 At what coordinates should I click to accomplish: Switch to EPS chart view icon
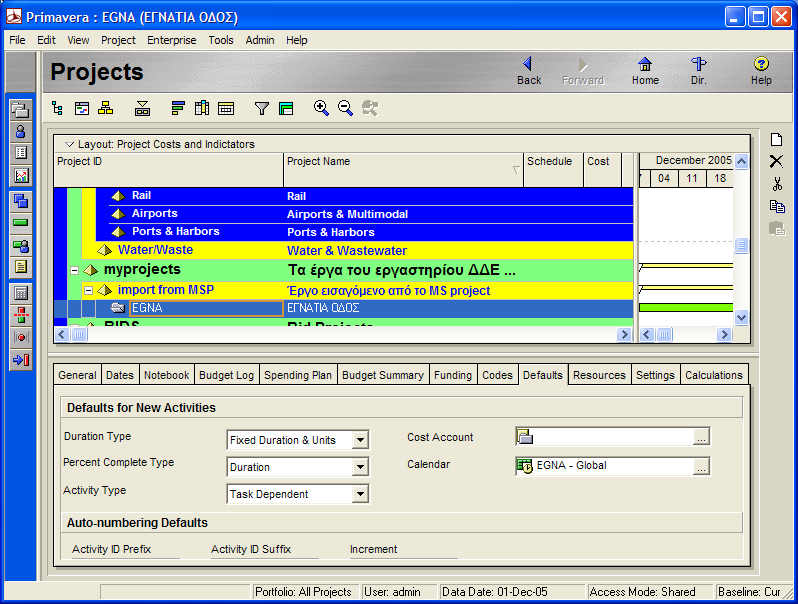click(106, 108)
